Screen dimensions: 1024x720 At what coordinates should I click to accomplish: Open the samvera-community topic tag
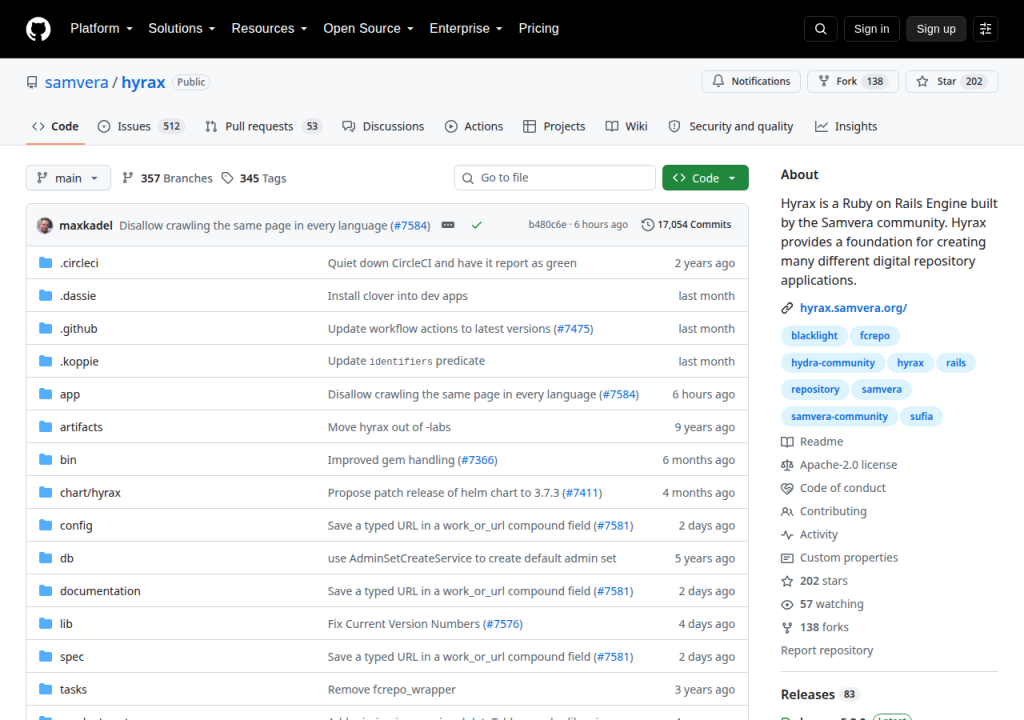[839, 416]
